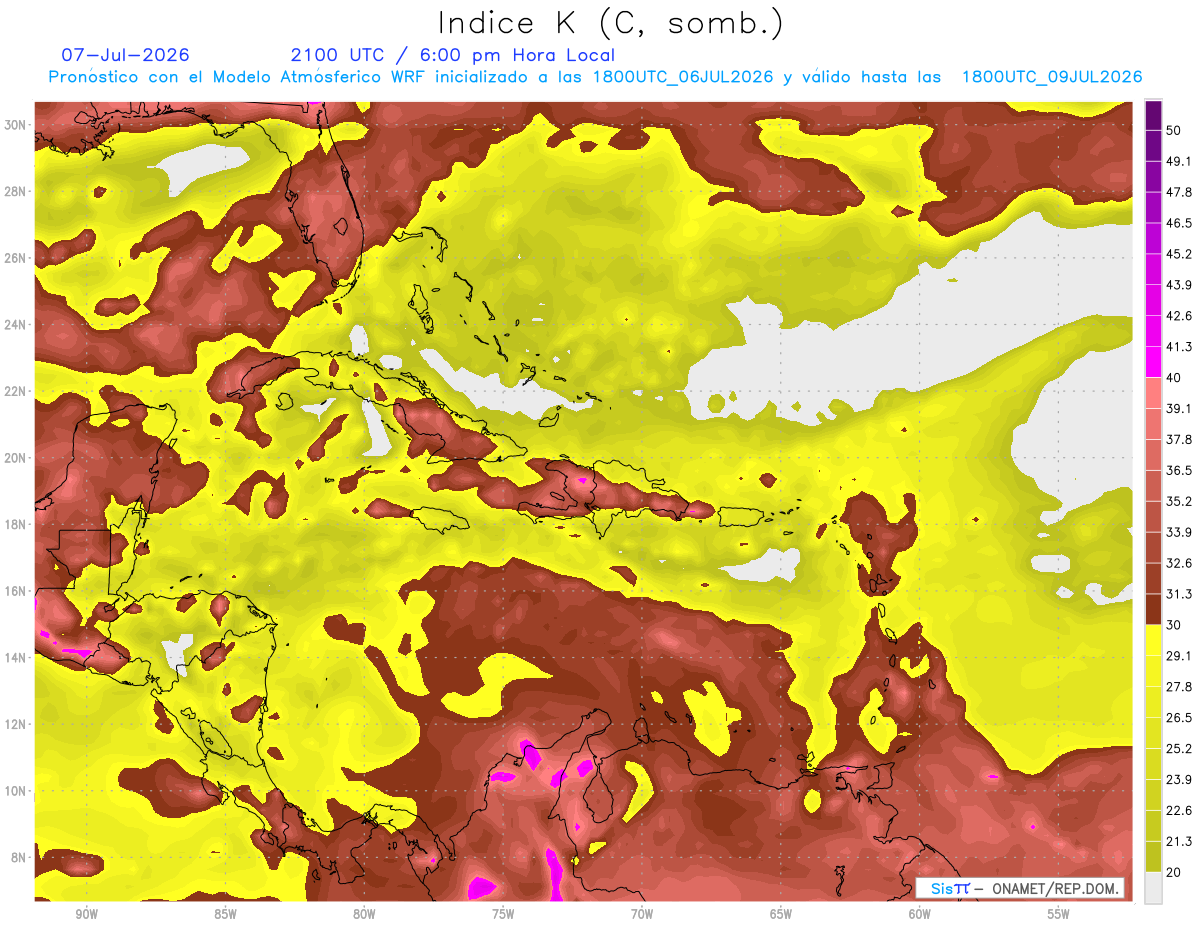Viewport: 1200px width, 927px height.
Task: Click the '40' color scale value
Action: [x=1174, y=377]
